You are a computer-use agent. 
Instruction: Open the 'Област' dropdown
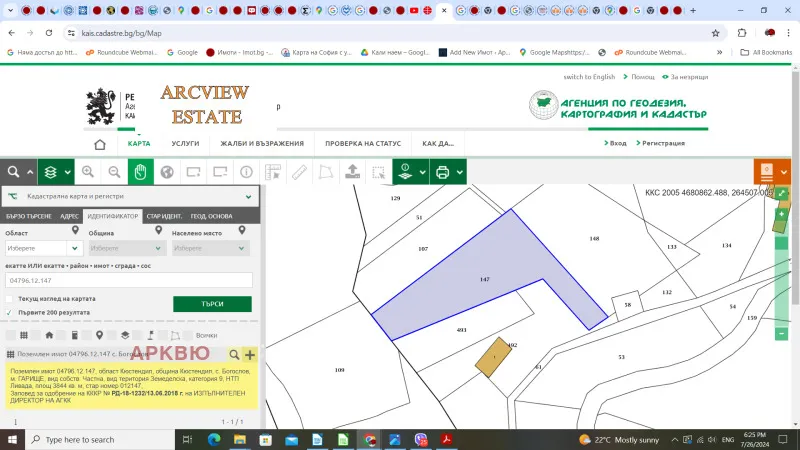click(43, 248)
